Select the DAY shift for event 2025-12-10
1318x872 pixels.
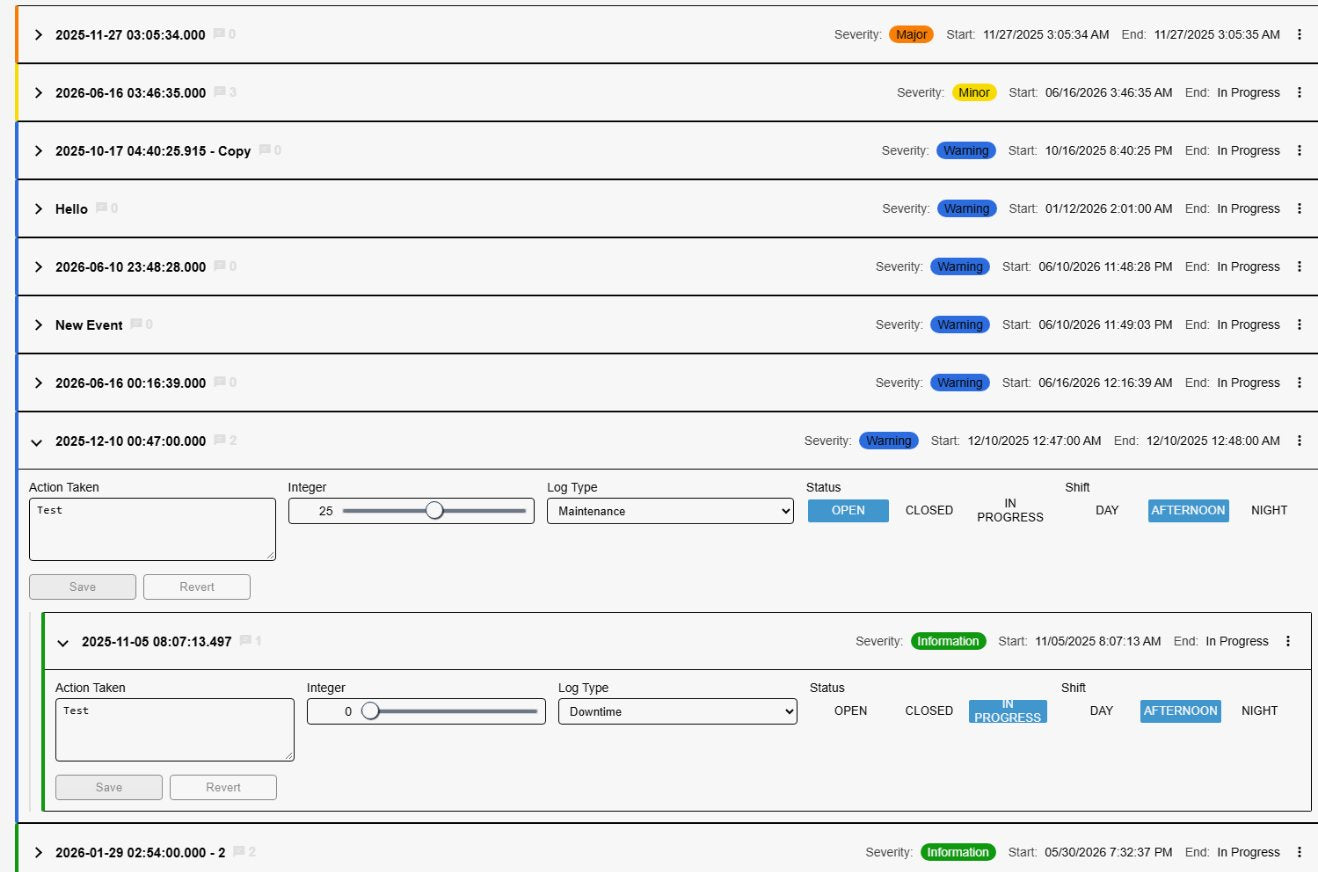click(x=1107, y=511)
